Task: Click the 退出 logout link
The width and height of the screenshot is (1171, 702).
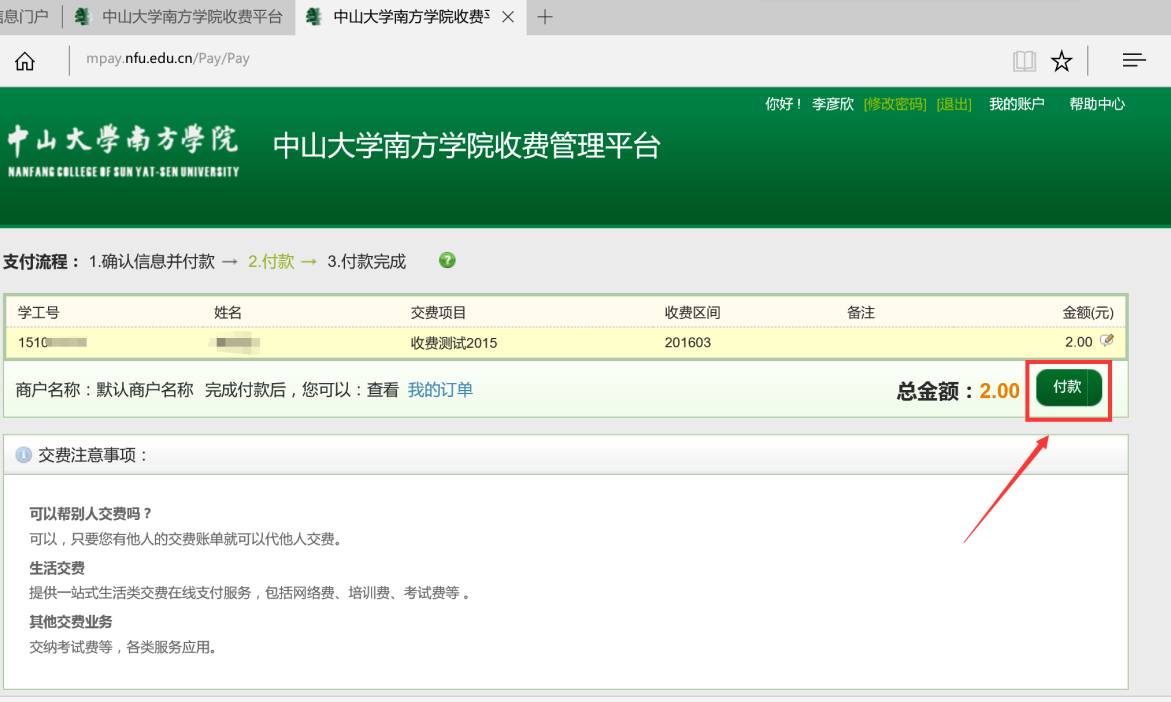Action: [954, 105]
